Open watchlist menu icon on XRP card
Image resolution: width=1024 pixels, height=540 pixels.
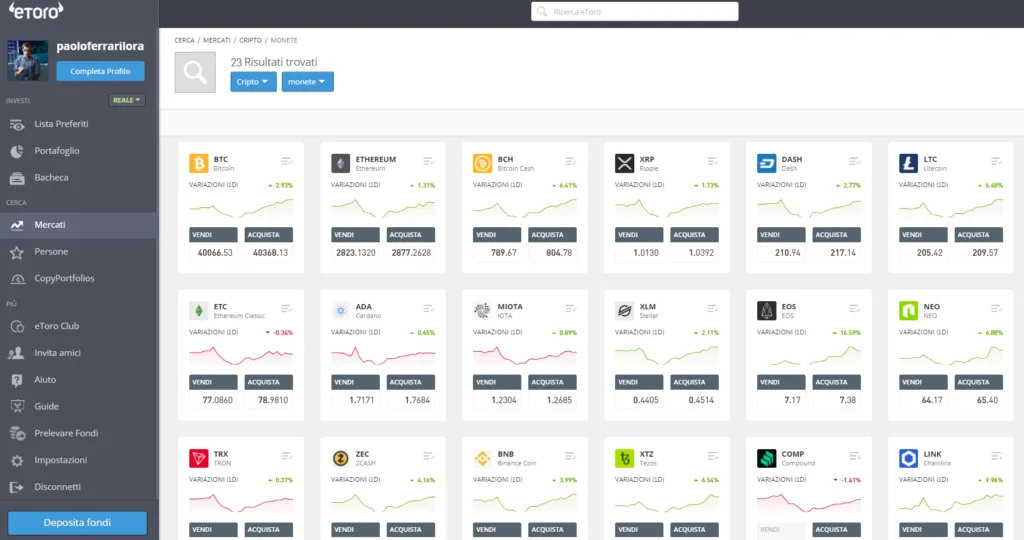712,161
